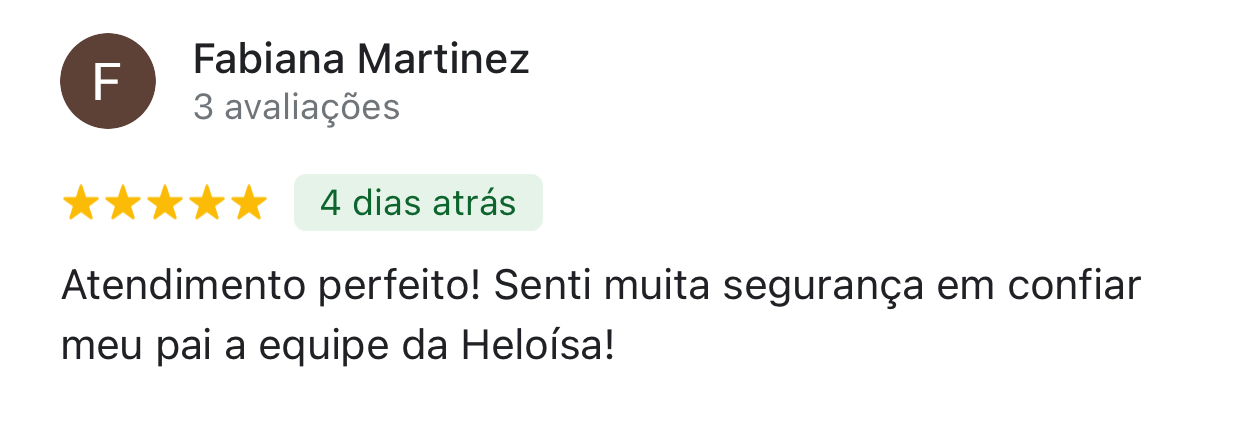The width and height of the screenshot is (1242, 424).
Task: Click the word "muita" in the review
Action: pos(655,288)
